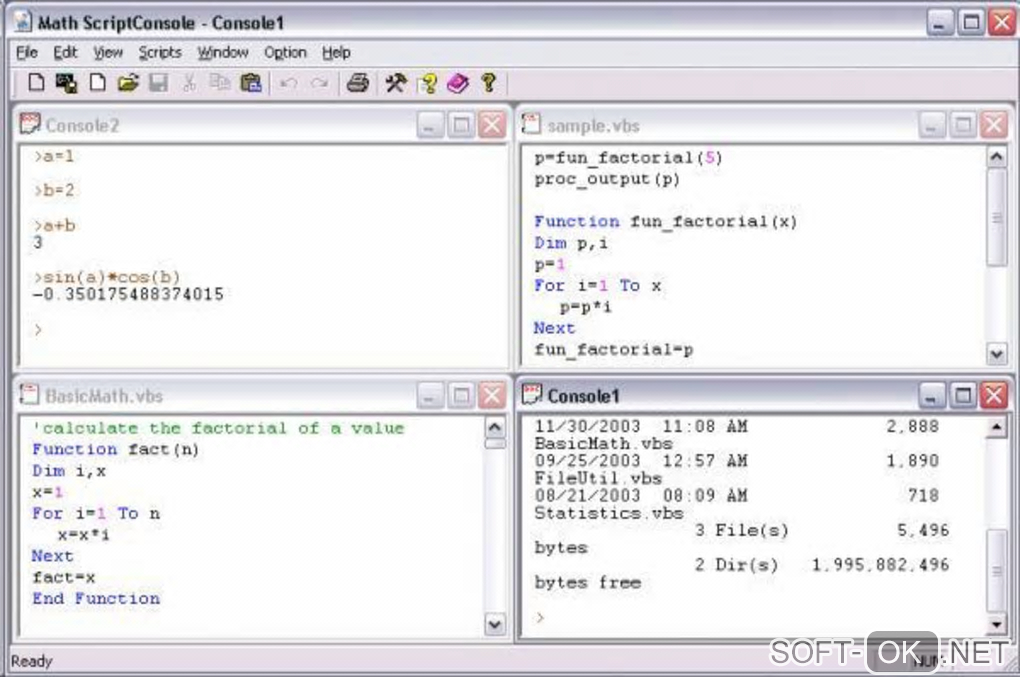Click 'Function fact(n)' line in BasicMath.vbs

click(116, 449)
